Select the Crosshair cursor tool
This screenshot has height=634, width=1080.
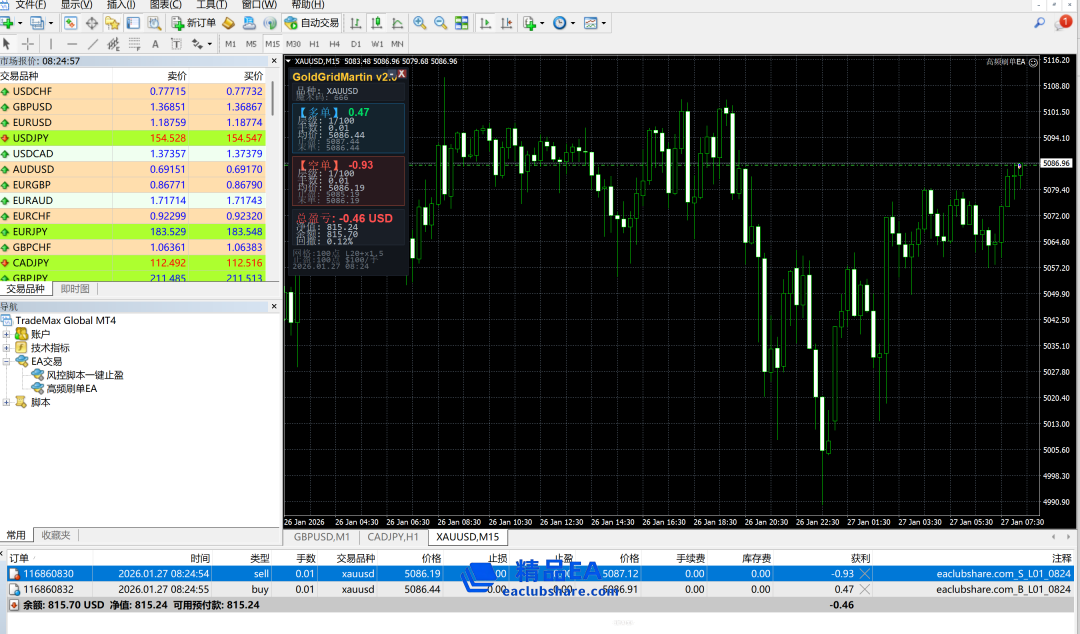[28, 44]
